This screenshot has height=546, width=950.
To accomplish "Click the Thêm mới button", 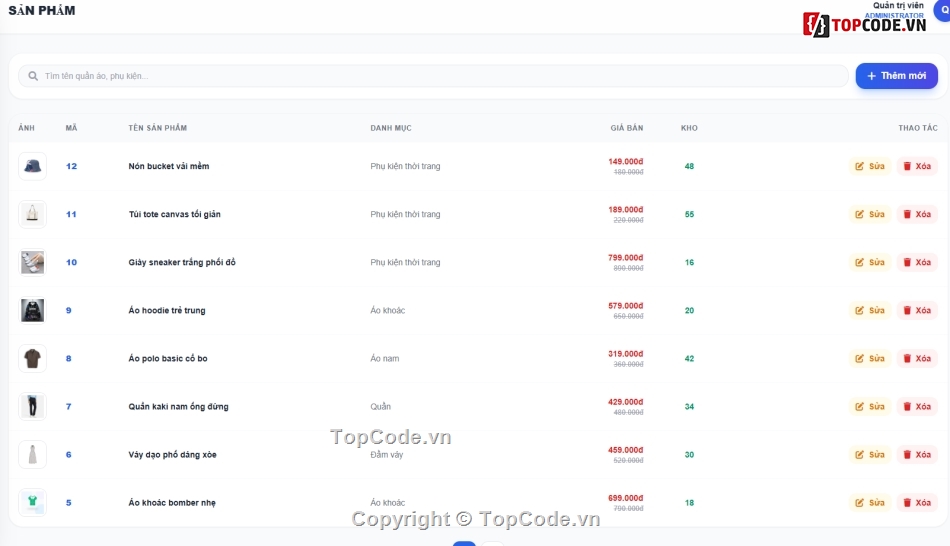I will coord(897,76).
